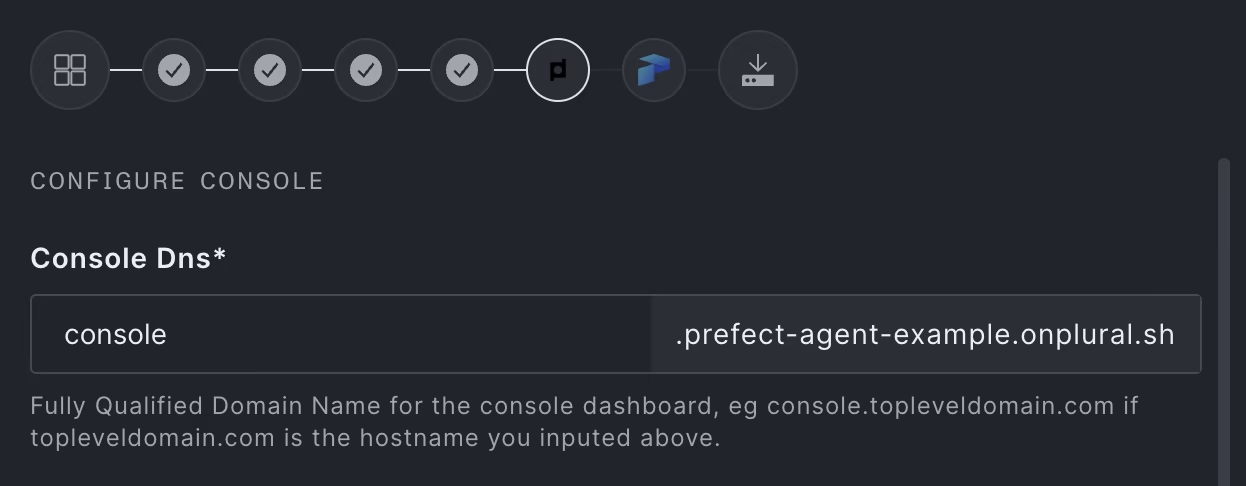This screenshot has width=1246, height=486.
Task: Go to the apps grid step icon
Action: pyautogui.click(x=70, y=70)
